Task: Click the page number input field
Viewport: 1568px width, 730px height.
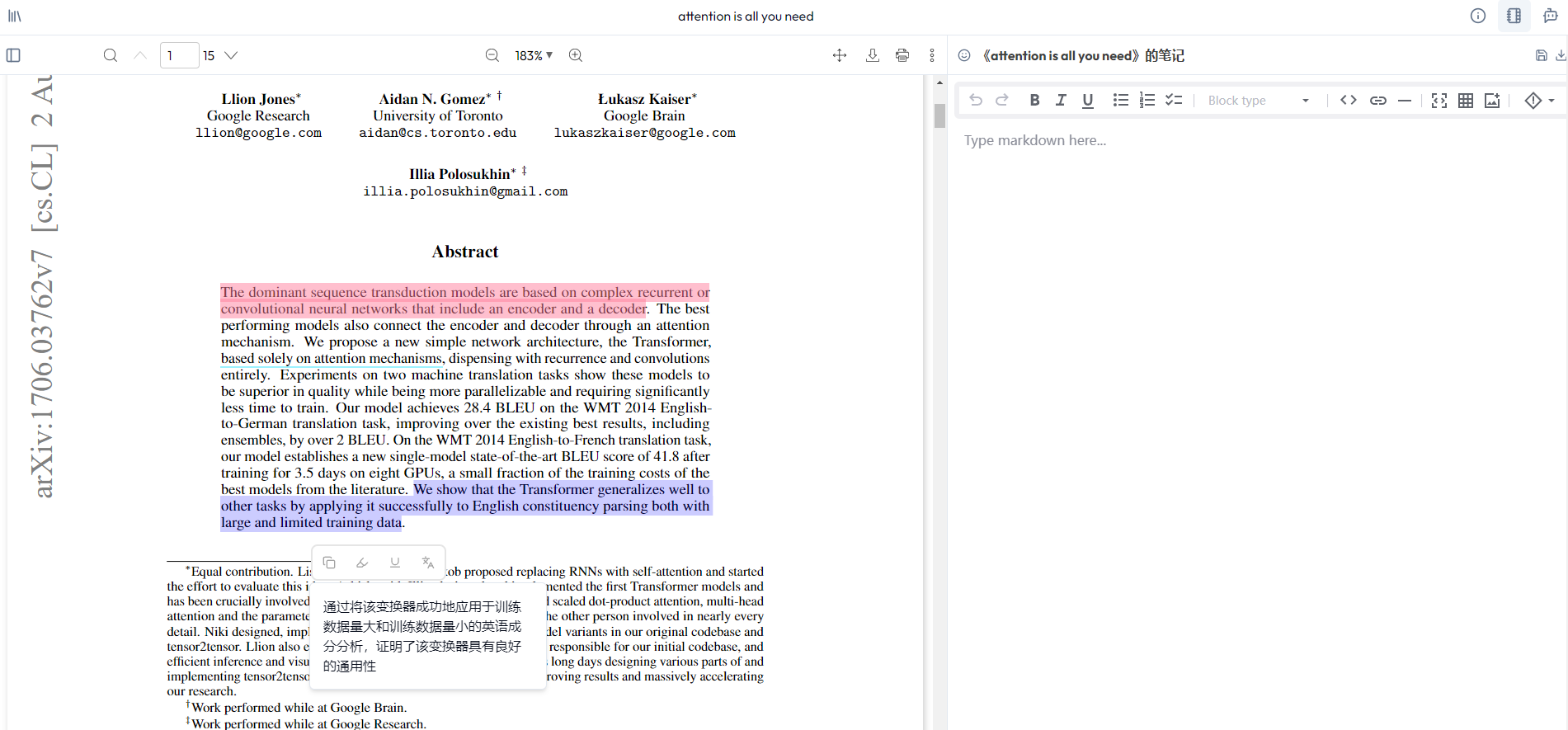Action: click(179, 55)
